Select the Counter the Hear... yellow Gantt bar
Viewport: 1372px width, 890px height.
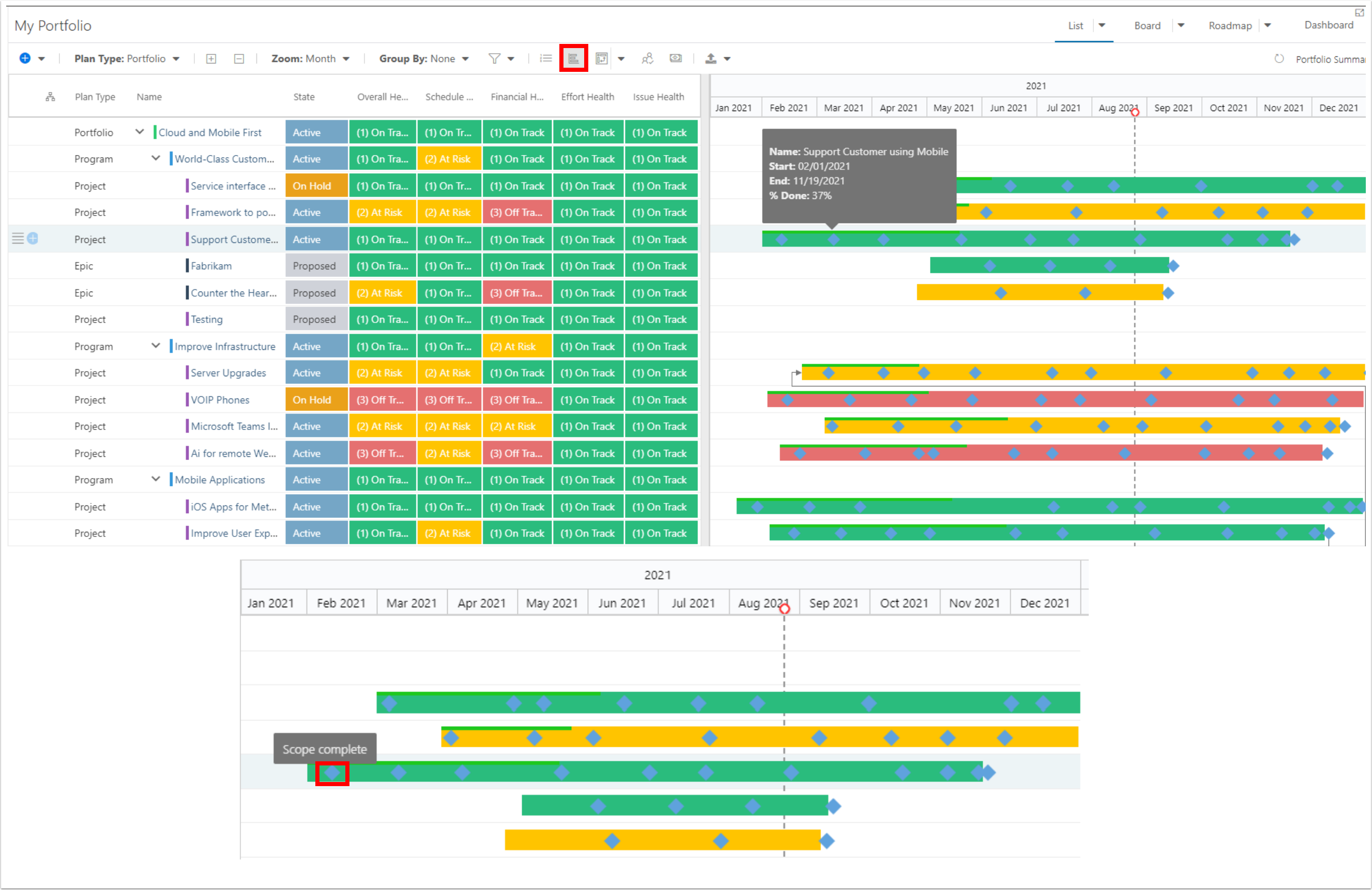click(1040, 293)
